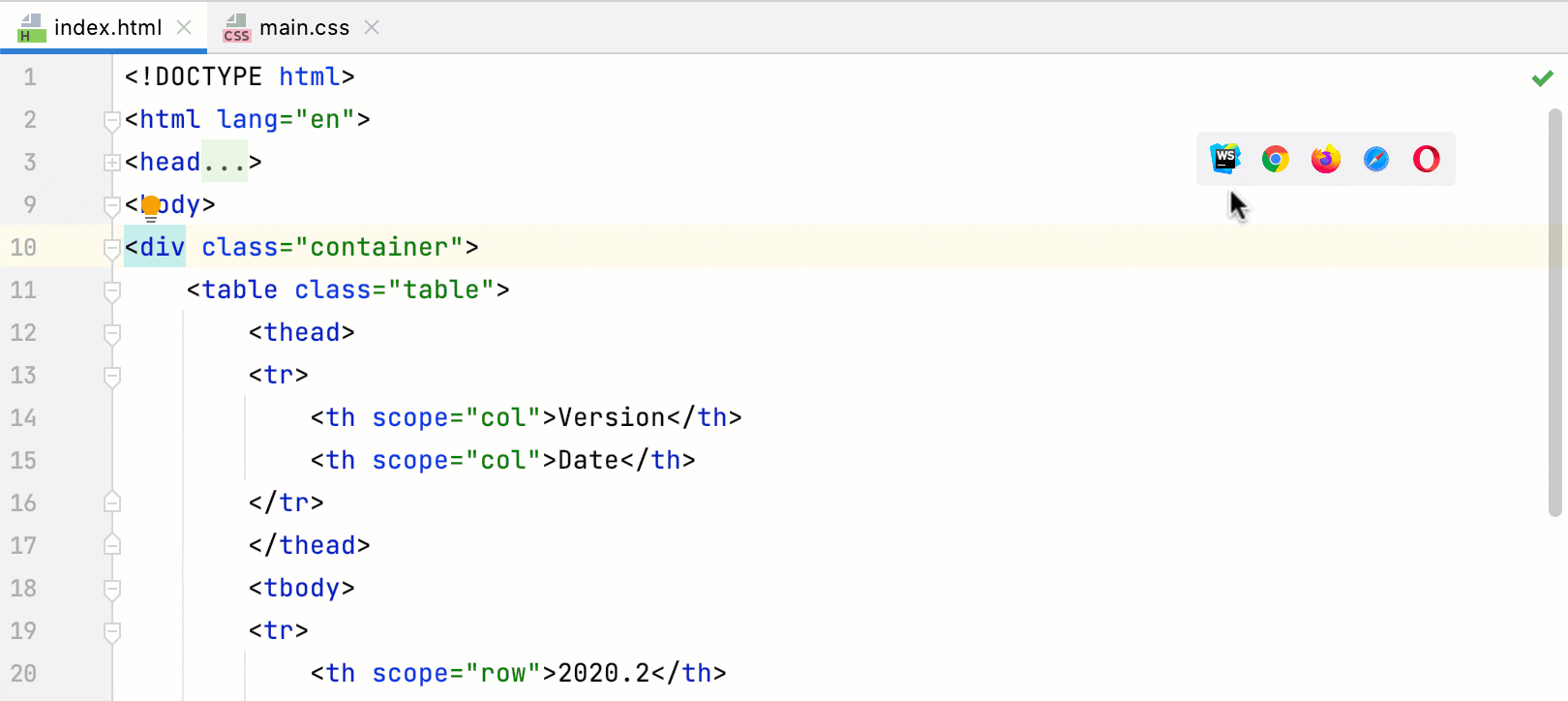Open preview in WebStorm built-in browser
The width and height of the screenshot is (1568, 701).
point(1225,158)
